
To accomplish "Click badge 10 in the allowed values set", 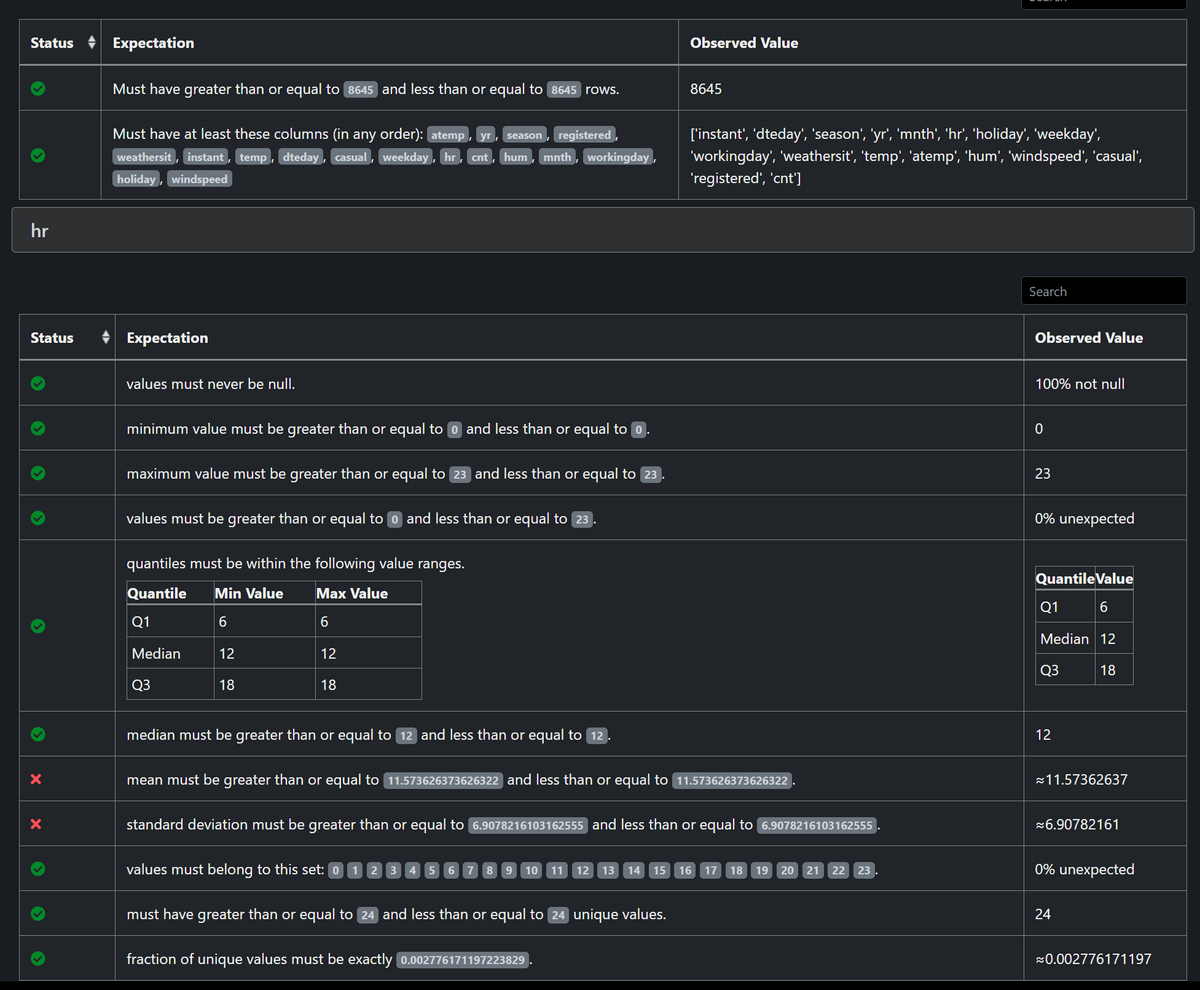I will pos(531,870).
